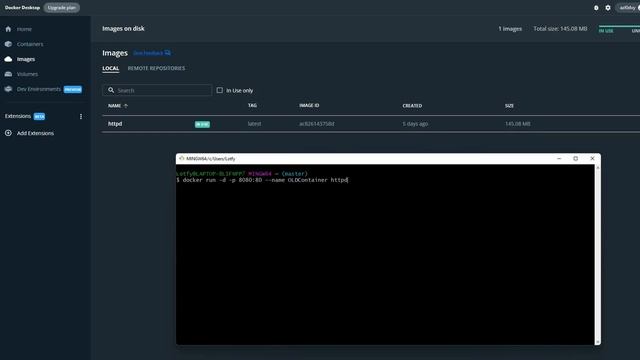Sort by Created column header
The width and height of the screenshot is (640, 360).
point(412,106)
